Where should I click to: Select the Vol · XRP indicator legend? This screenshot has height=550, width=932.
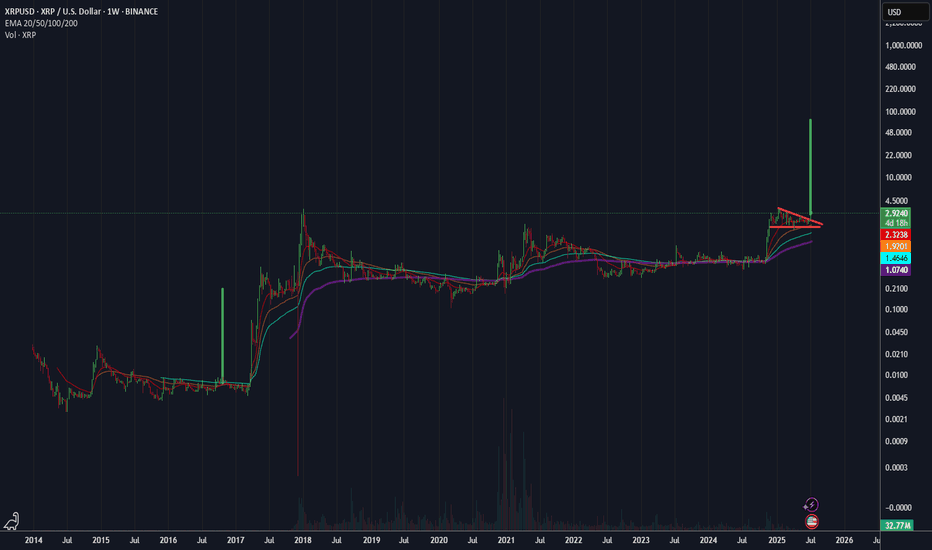(x=20, y=35)
